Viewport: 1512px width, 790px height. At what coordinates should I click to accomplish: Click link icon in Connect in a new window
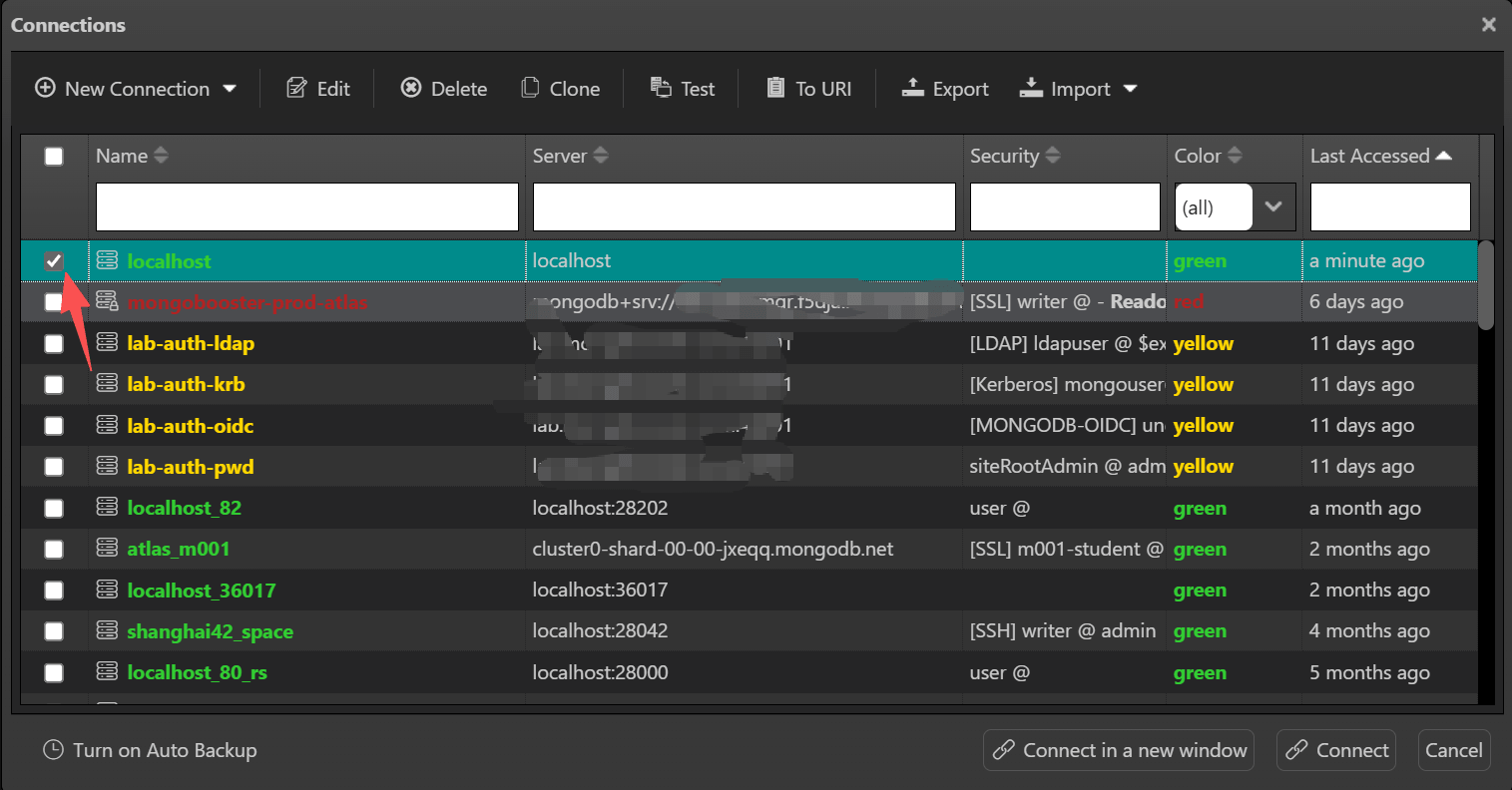click(x=1004, y=750)
